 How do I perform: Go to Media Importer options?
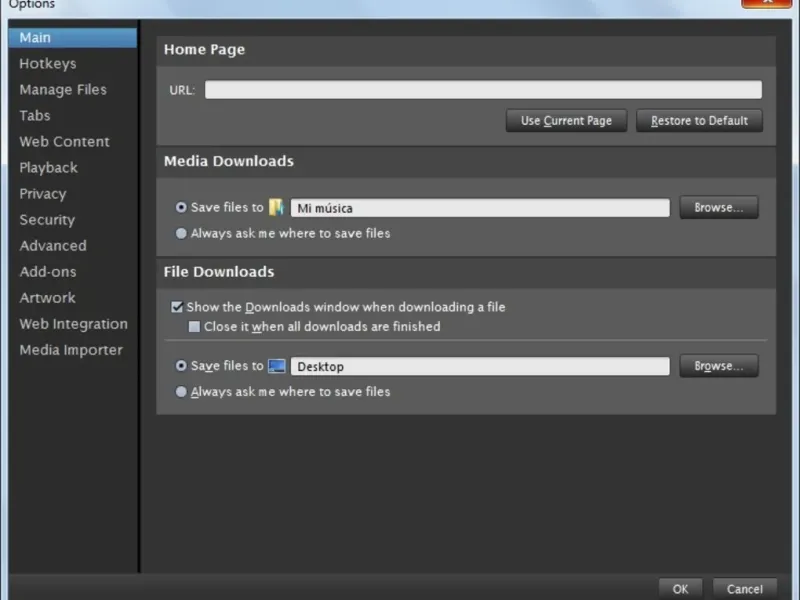tap(71, 350)
